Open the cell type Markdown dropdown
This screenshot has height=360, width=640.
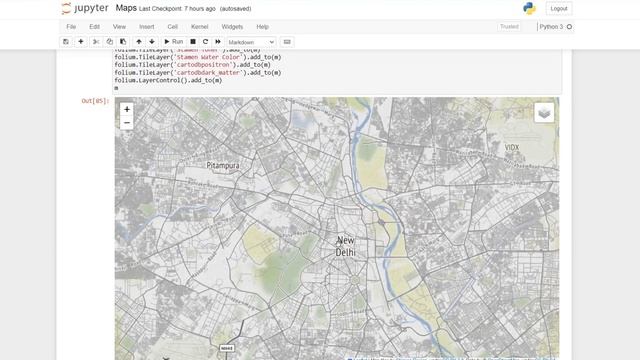(x=251, y=42)
